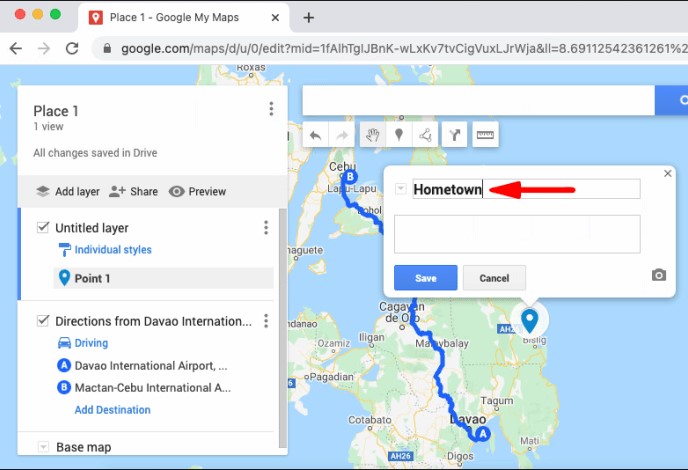Uncheck the Untitled layer checkbox
This screenshot has width=688, height=470.
coord(43,228)
